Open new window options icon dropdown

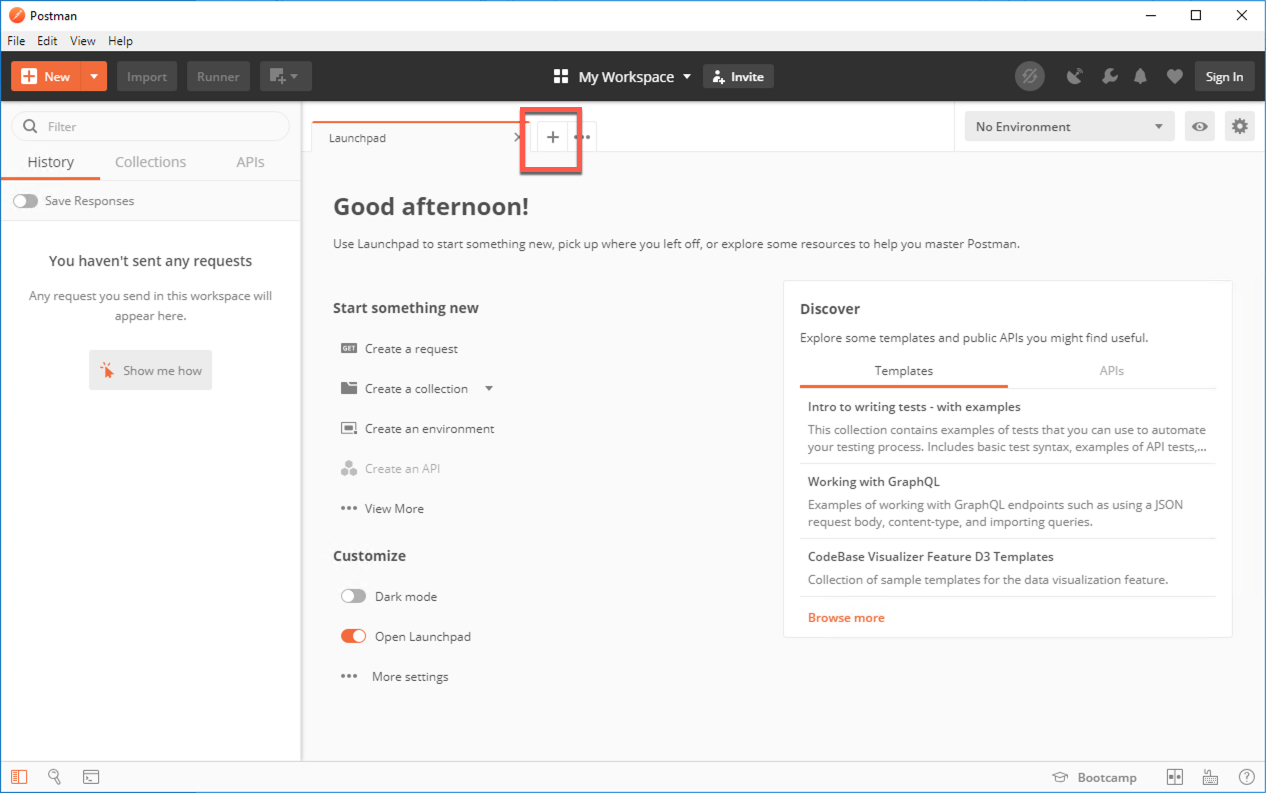pyautogui.click(x=286, y=77)
